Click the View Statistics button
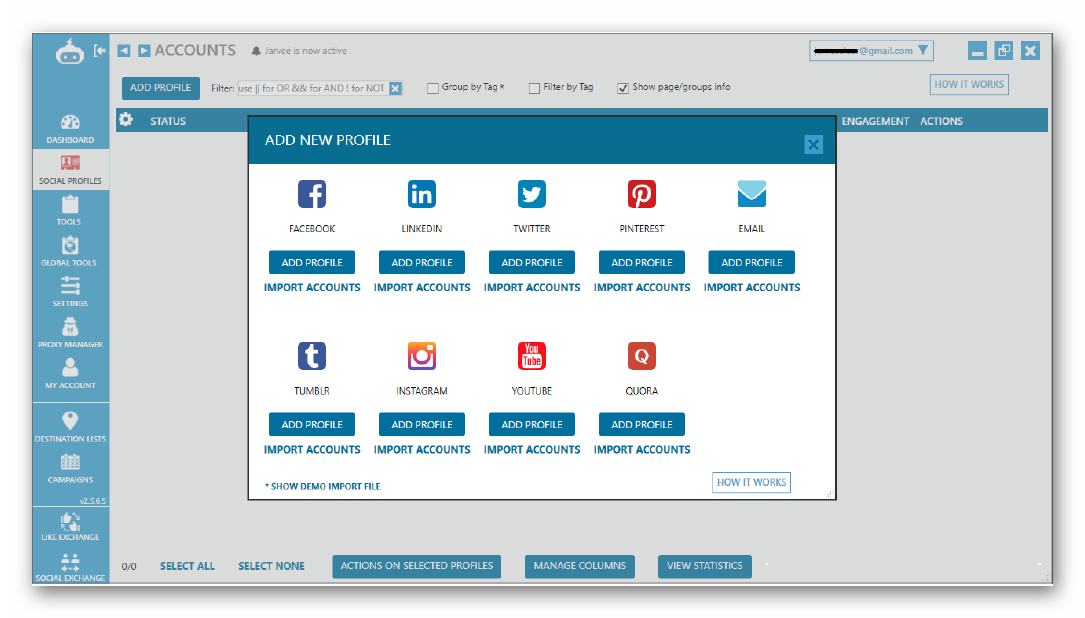This screenshot has width=1085, height=618. (704, 566)
